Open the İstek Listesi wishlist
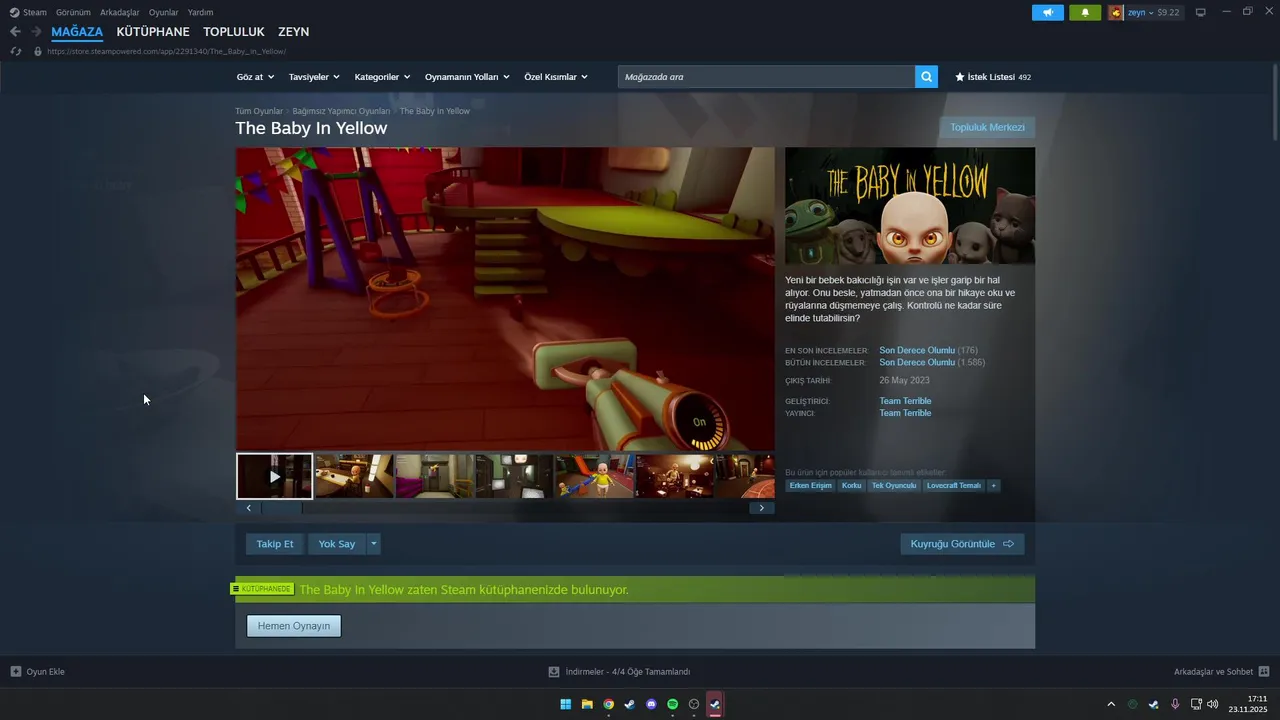The height and width of the screenshot is (720, 1280). [x=993, y=77]
